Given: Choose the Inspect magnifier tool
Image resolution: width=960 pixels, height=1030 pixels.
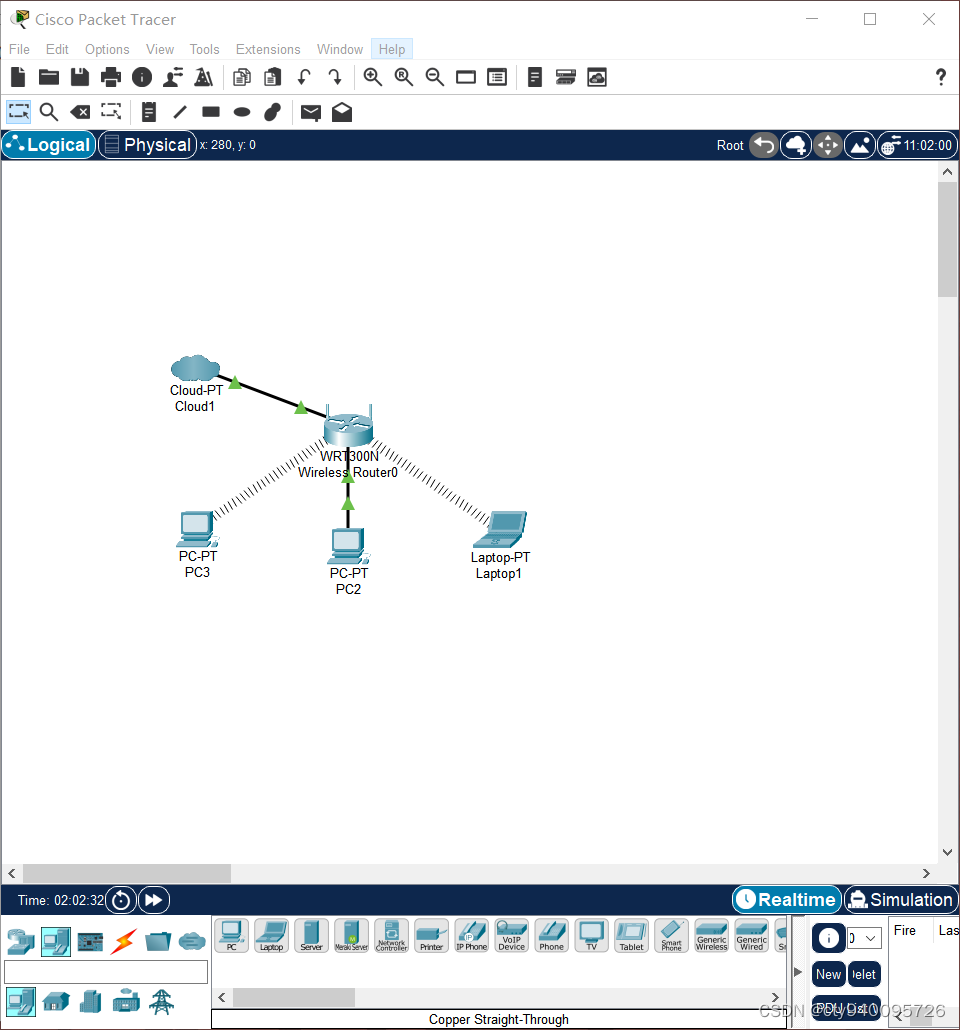Looking at the screenshot, I should coord(49,112).
